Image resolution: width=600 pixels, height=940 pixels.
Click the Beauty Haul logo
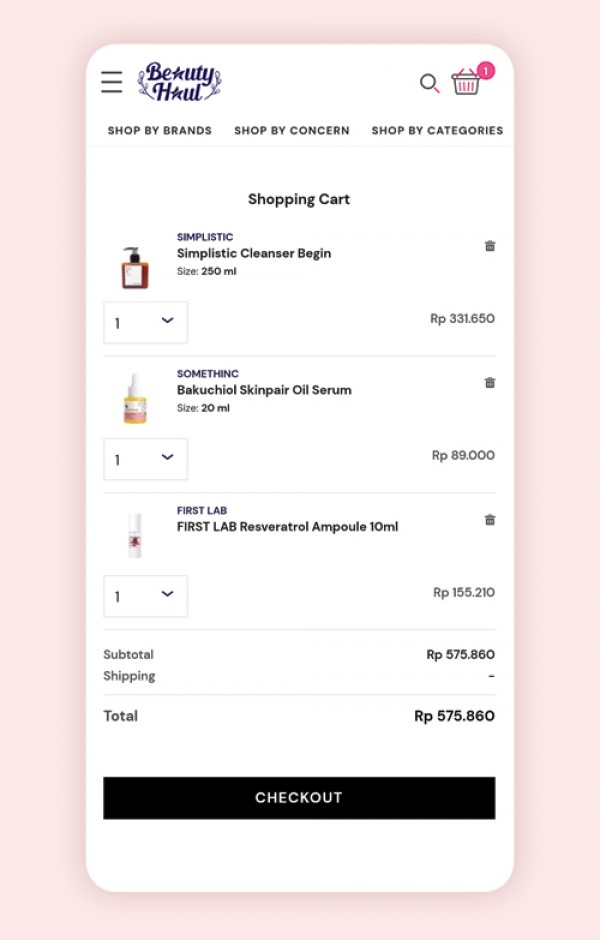coord(180,82)
